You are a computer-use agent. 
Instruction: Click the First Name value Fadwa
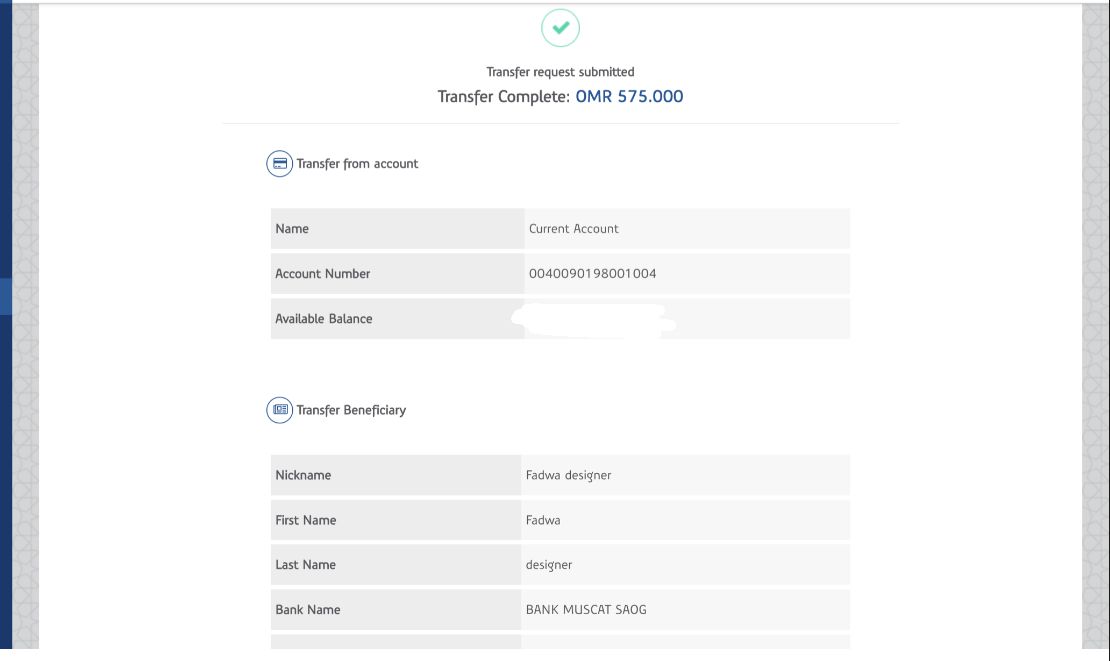point(543,520)
